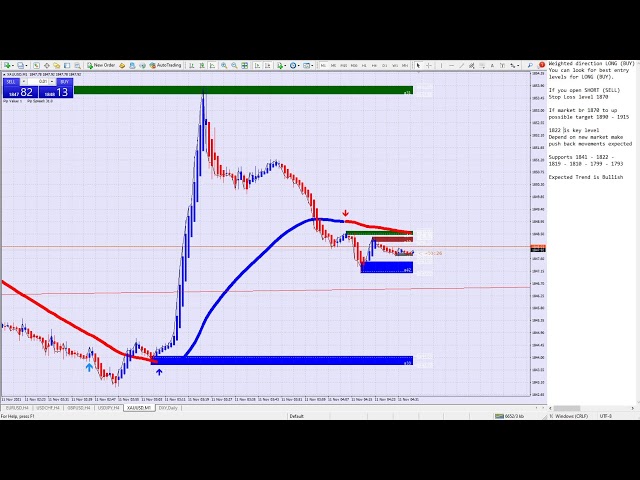Image resolution: width=640 pixels, height=480 pixels.
Task: Click the tile windows grid icon
Action: pyautogui.click(x=241, y=65)
